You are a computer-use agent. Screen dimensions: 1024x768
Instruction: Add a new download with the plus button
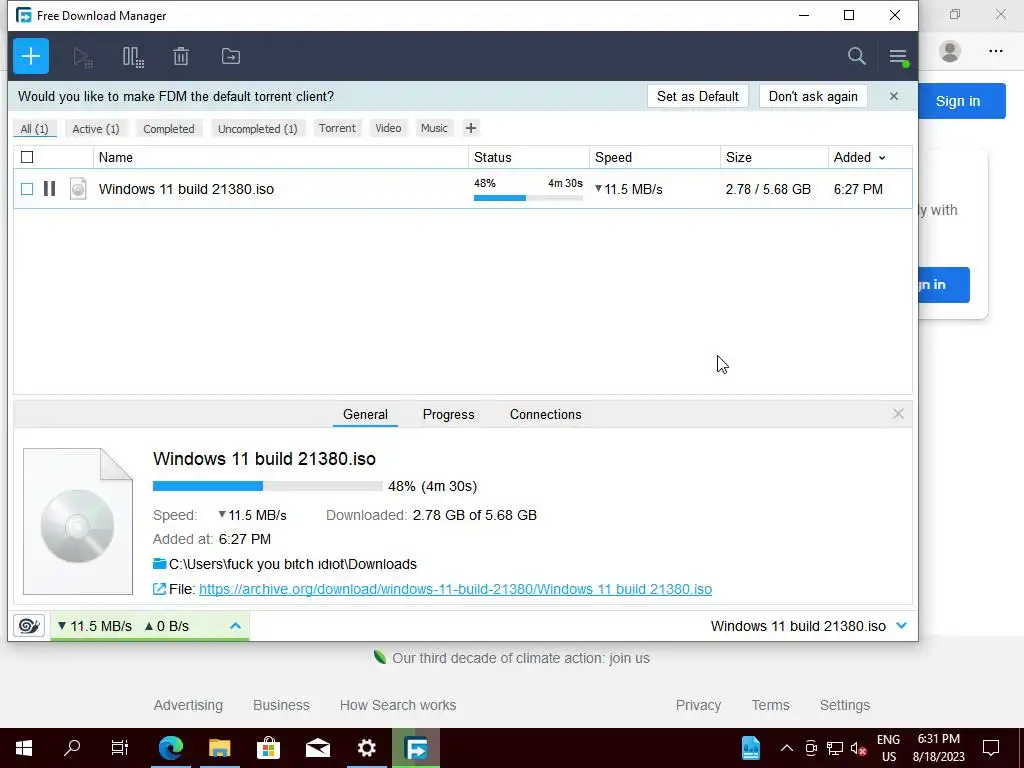(31, 56)
